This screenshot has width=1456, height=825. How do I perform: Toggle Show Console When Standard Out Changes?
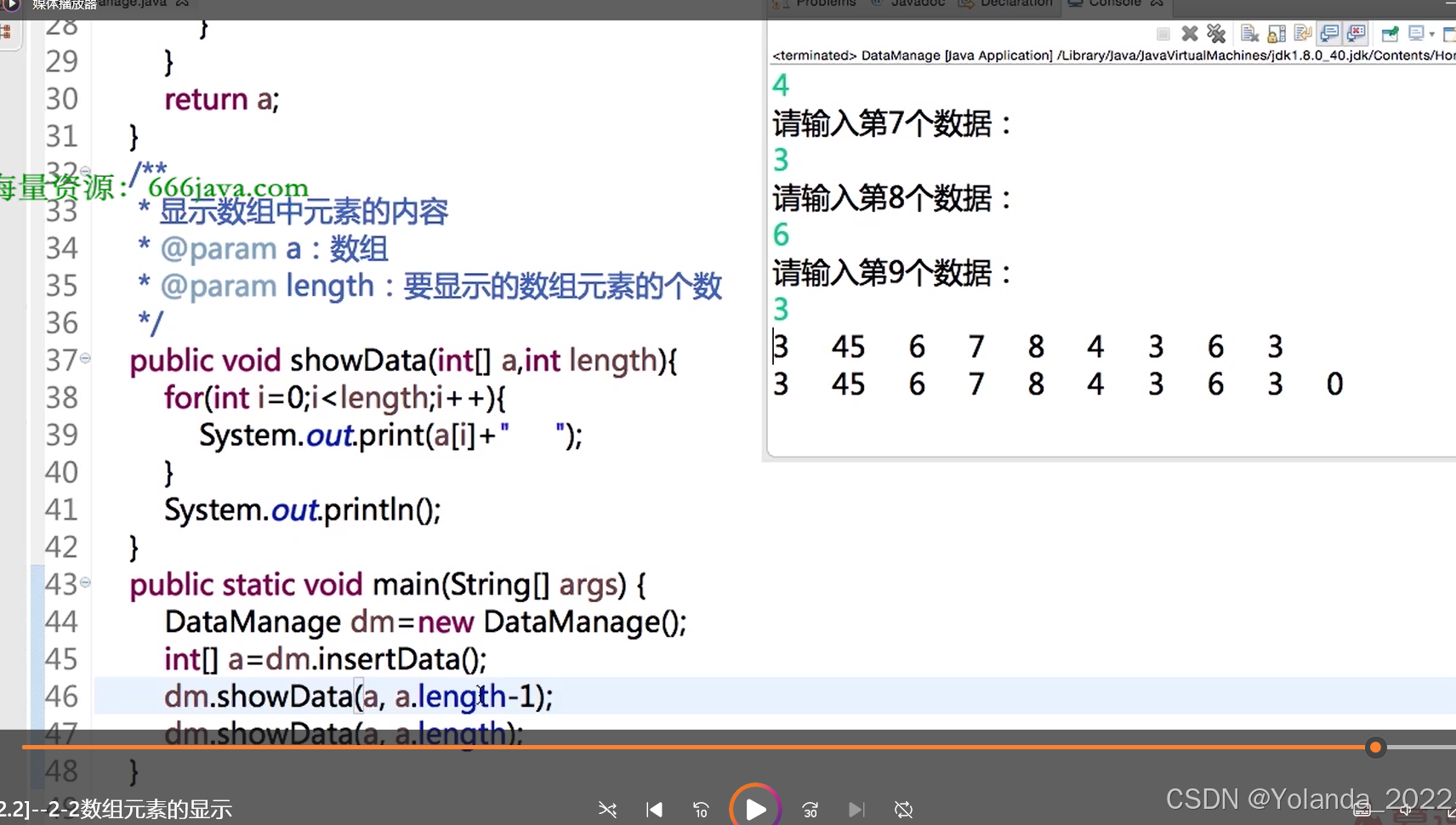click(1329, 34)
